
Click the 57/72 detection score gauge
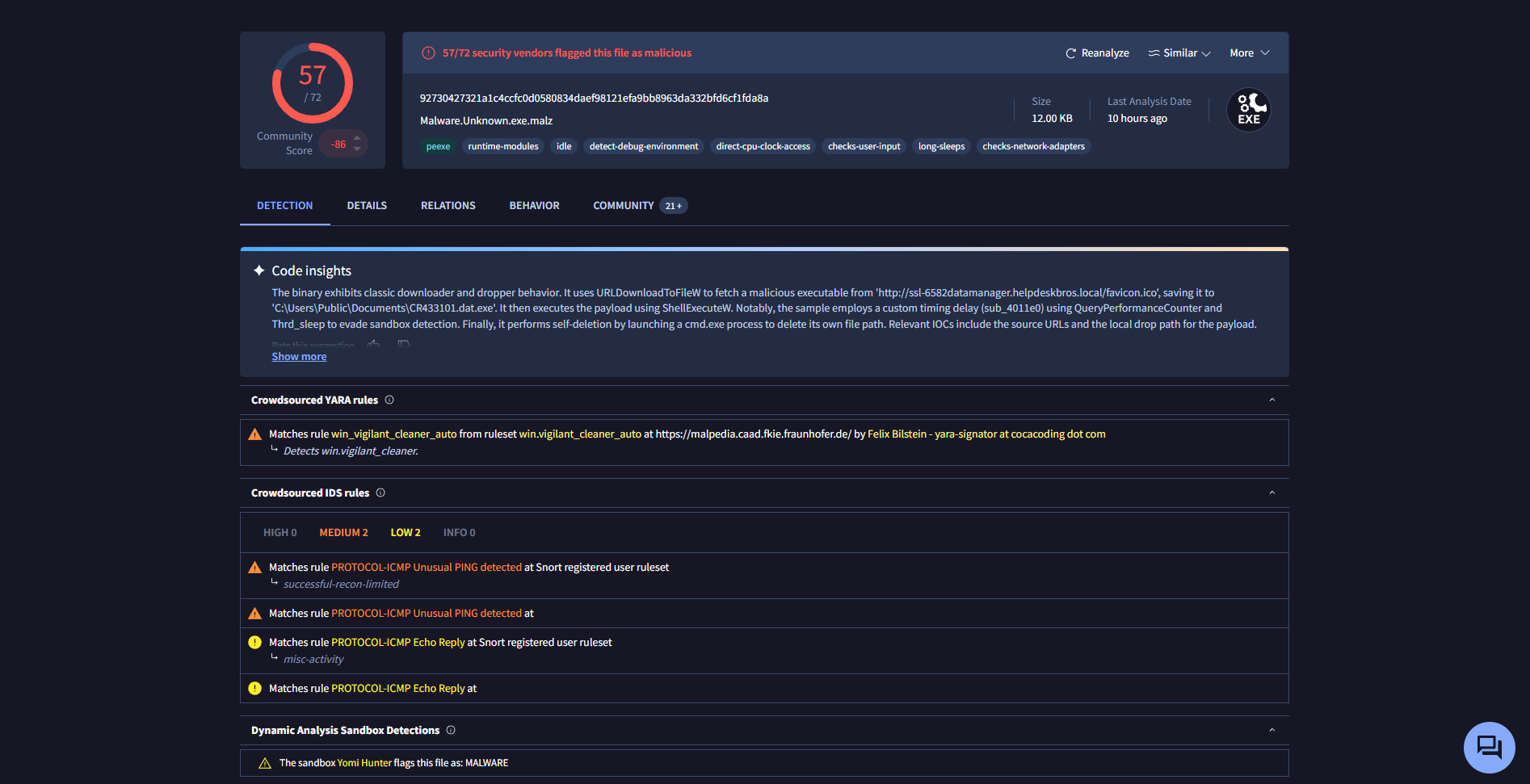click(x=313, y=83)
